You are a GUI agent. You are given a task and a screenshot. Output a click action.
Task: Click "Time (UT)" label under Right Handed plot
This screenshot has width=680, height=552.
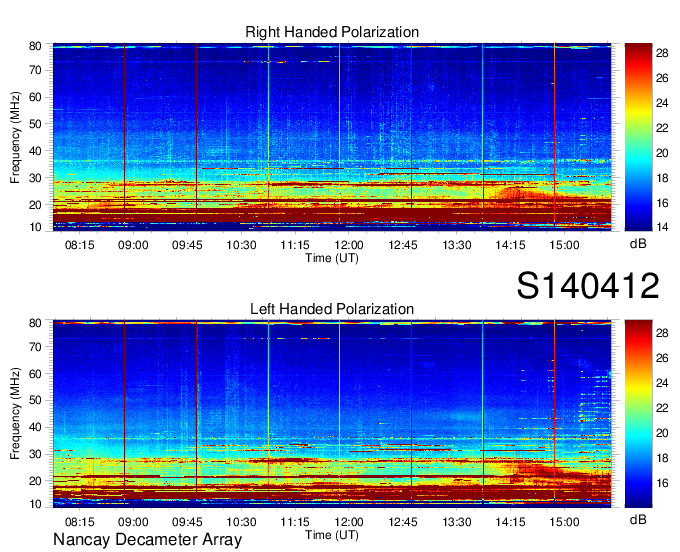(332, 258)
